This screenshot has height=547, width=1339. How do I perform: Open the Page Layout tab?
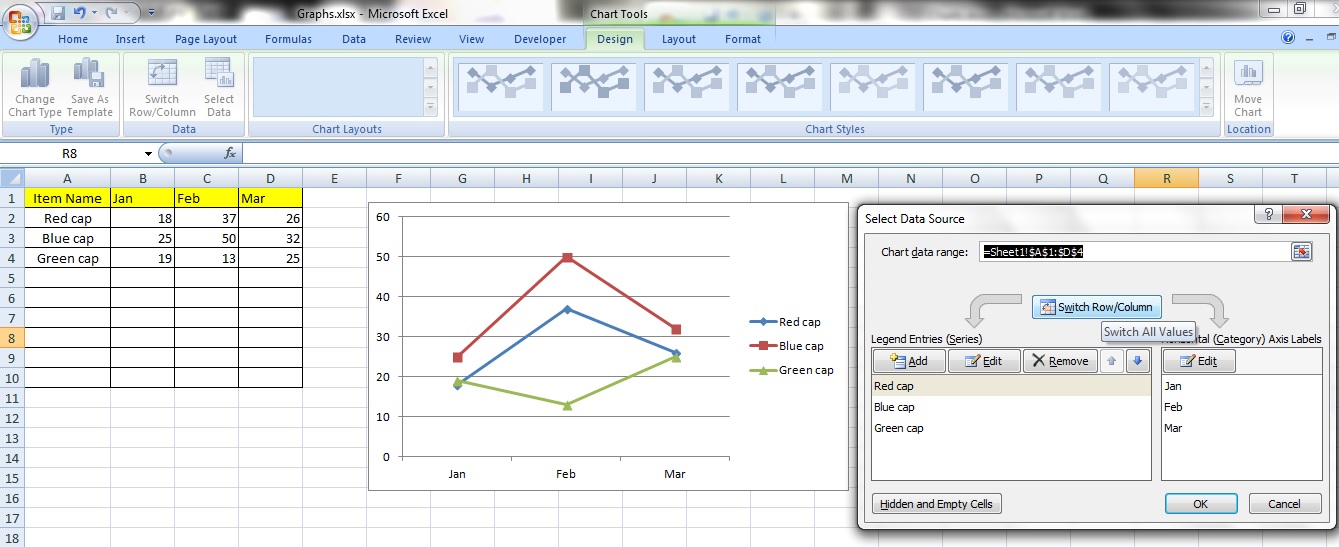(206, 39)
